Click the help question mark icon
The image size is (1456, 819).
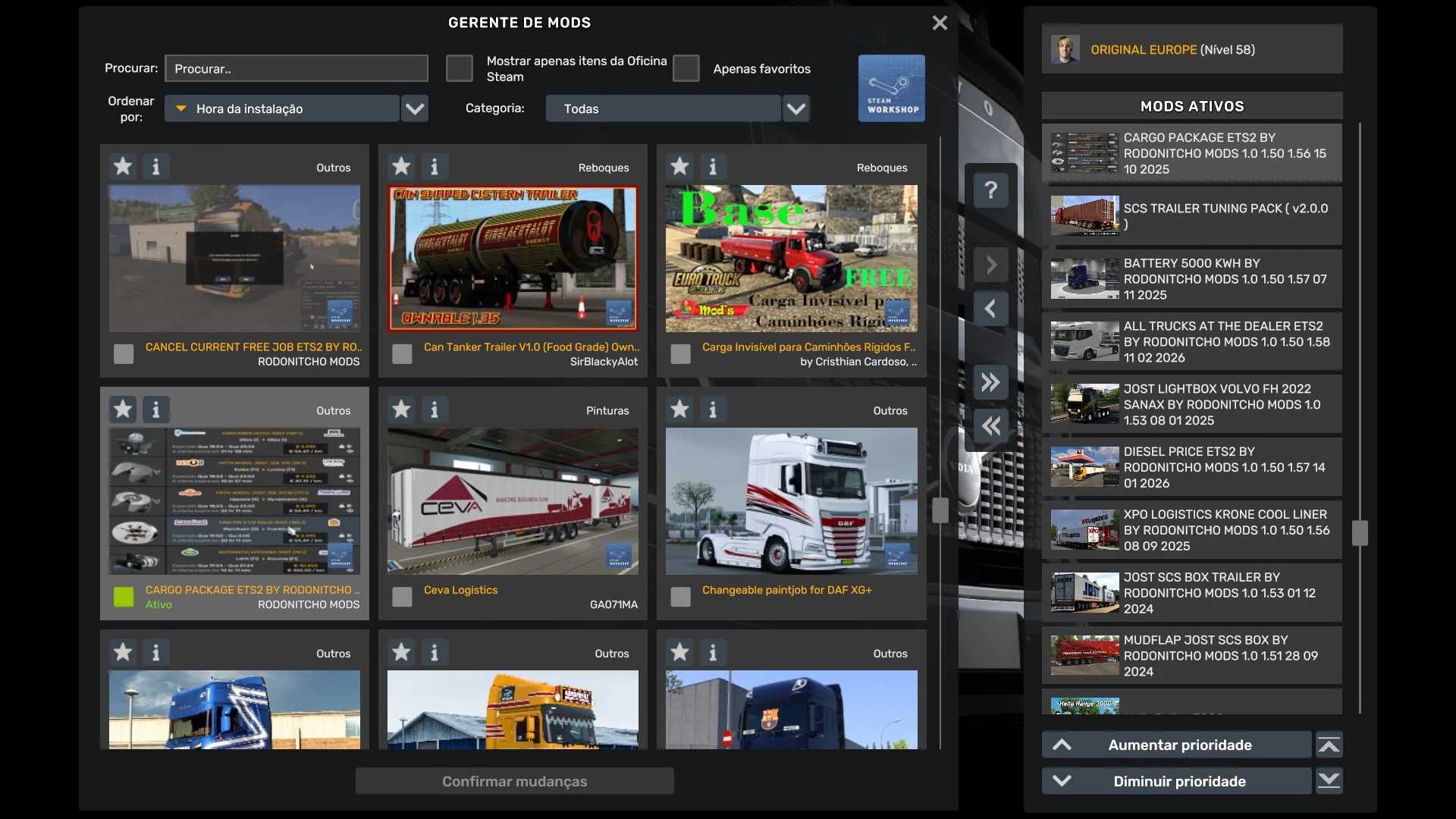[x=990, y=190]
